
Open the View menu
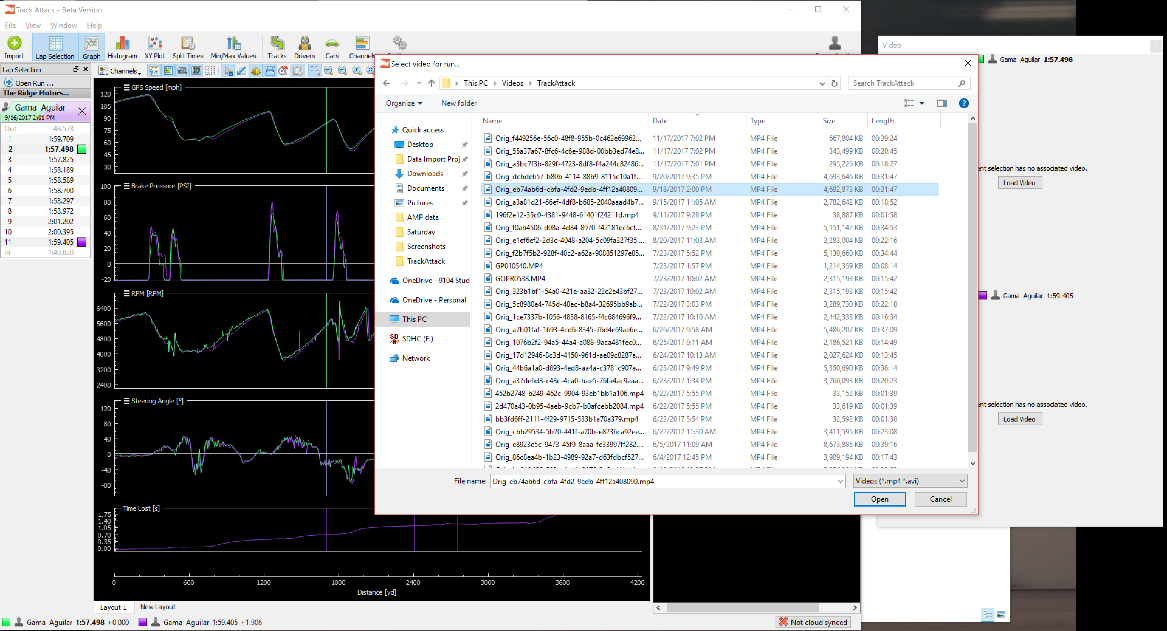(33, 25)
